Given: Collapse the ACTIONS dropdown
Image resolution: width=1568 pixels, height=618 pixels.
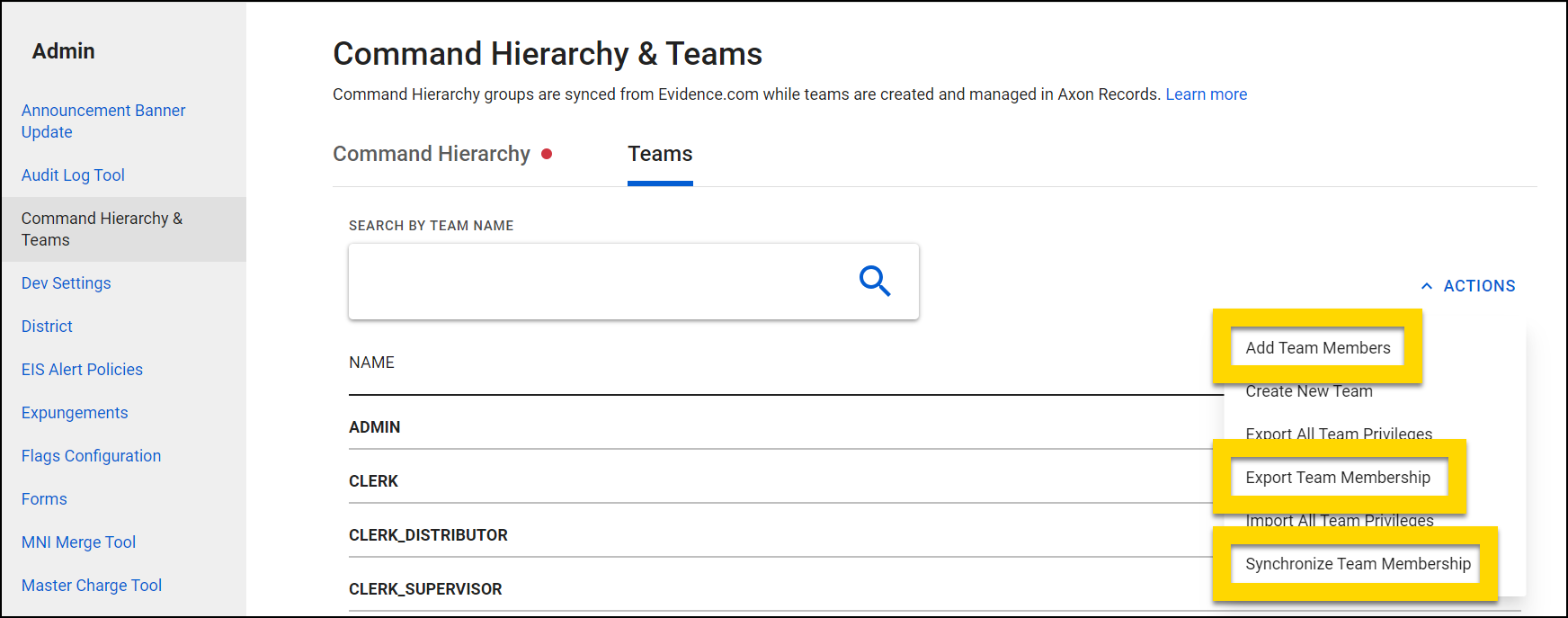Looking at the screenshot, I should 1468,286.
